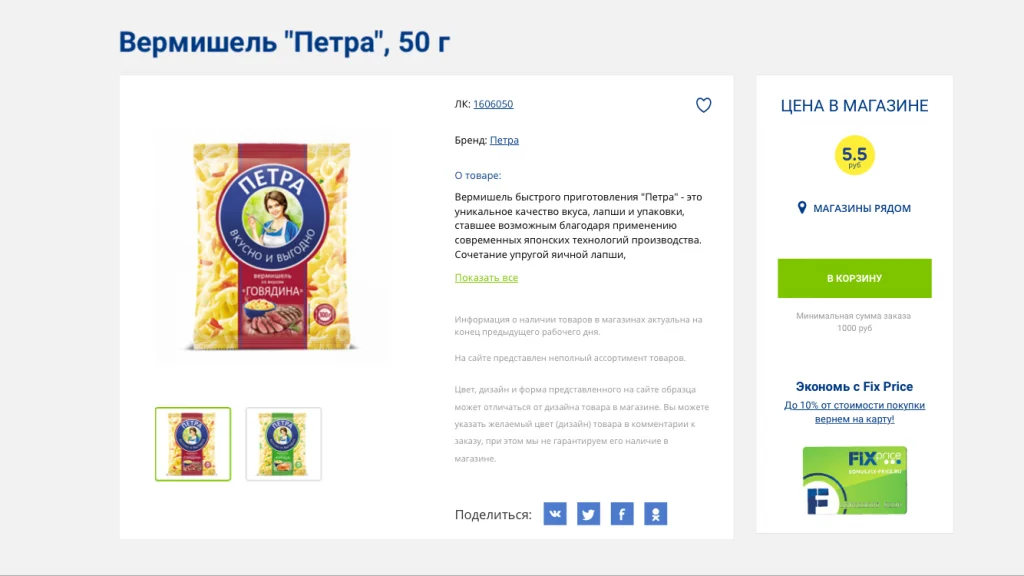
Task: Open article number 1606050 link
Action: click(x=493, y=104)
